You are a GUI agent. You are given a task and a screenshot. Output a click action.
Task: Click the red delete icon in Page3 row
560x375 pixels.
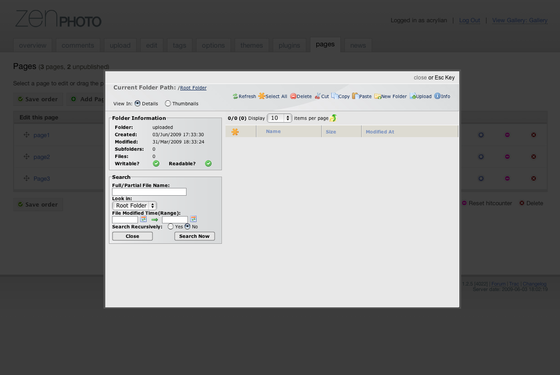pos(534,179)
